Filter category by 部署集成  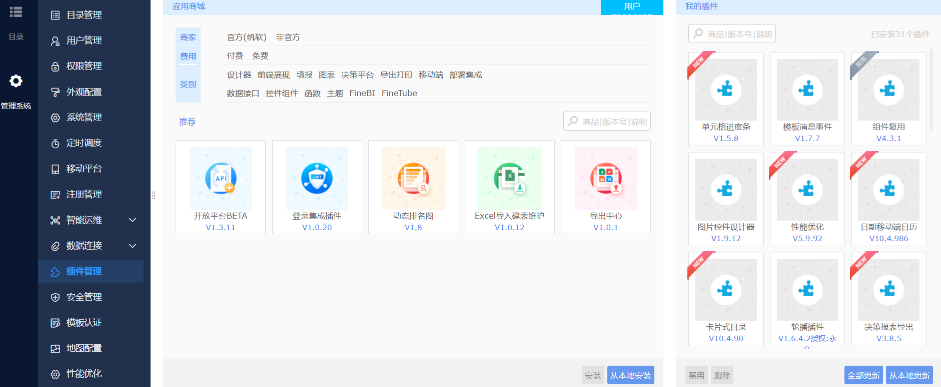[466, 75]
